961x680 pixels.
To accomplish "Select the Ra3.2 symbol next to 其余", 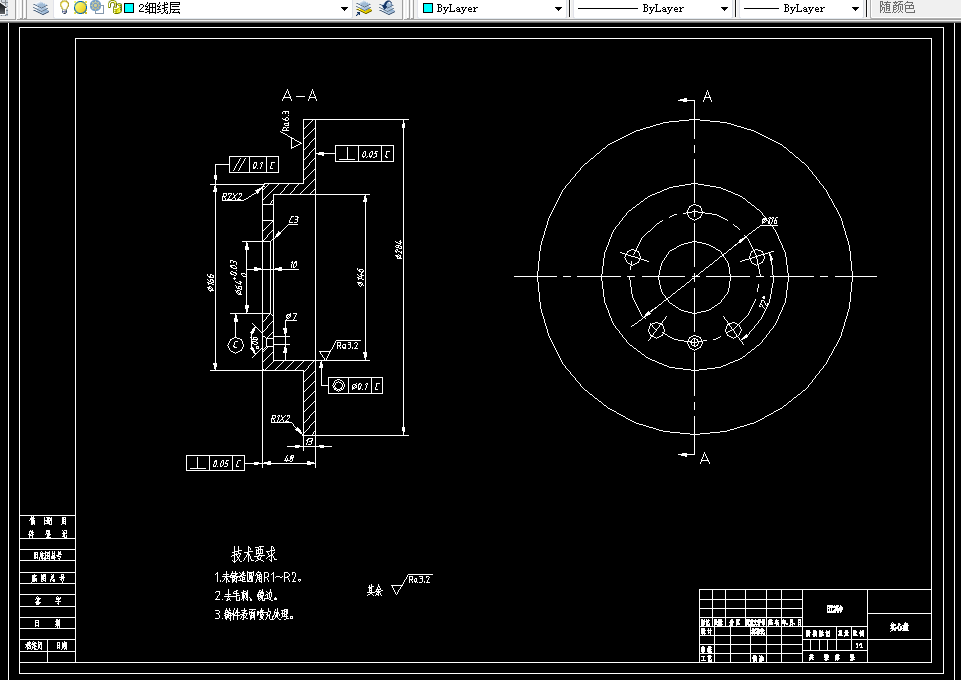I will pyautogui.click(x=411, y=584).
